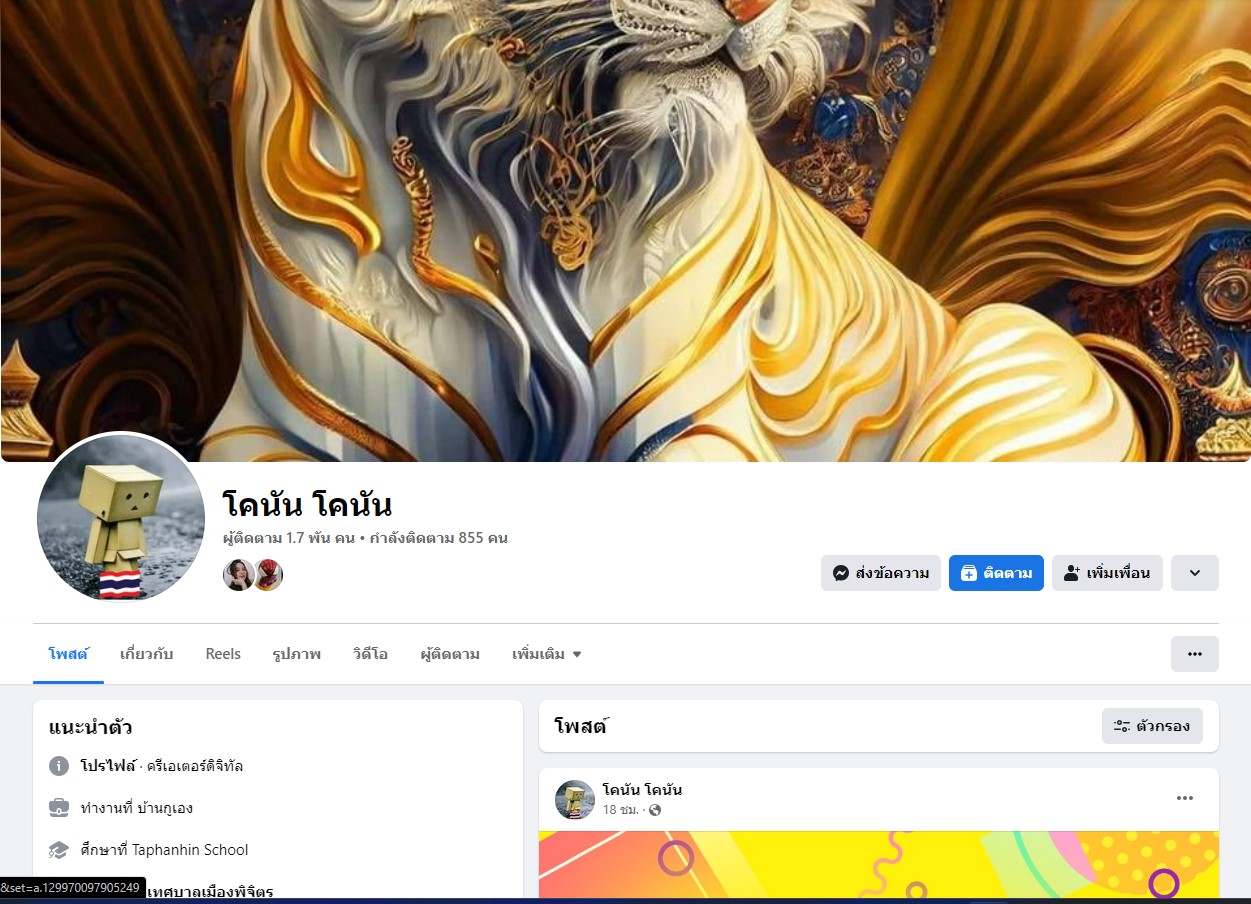Expand the chevron dropdown beside เพิ่มเพื่อน
The width and height of the screenshot is (1251, 904).
(1195, 573)
